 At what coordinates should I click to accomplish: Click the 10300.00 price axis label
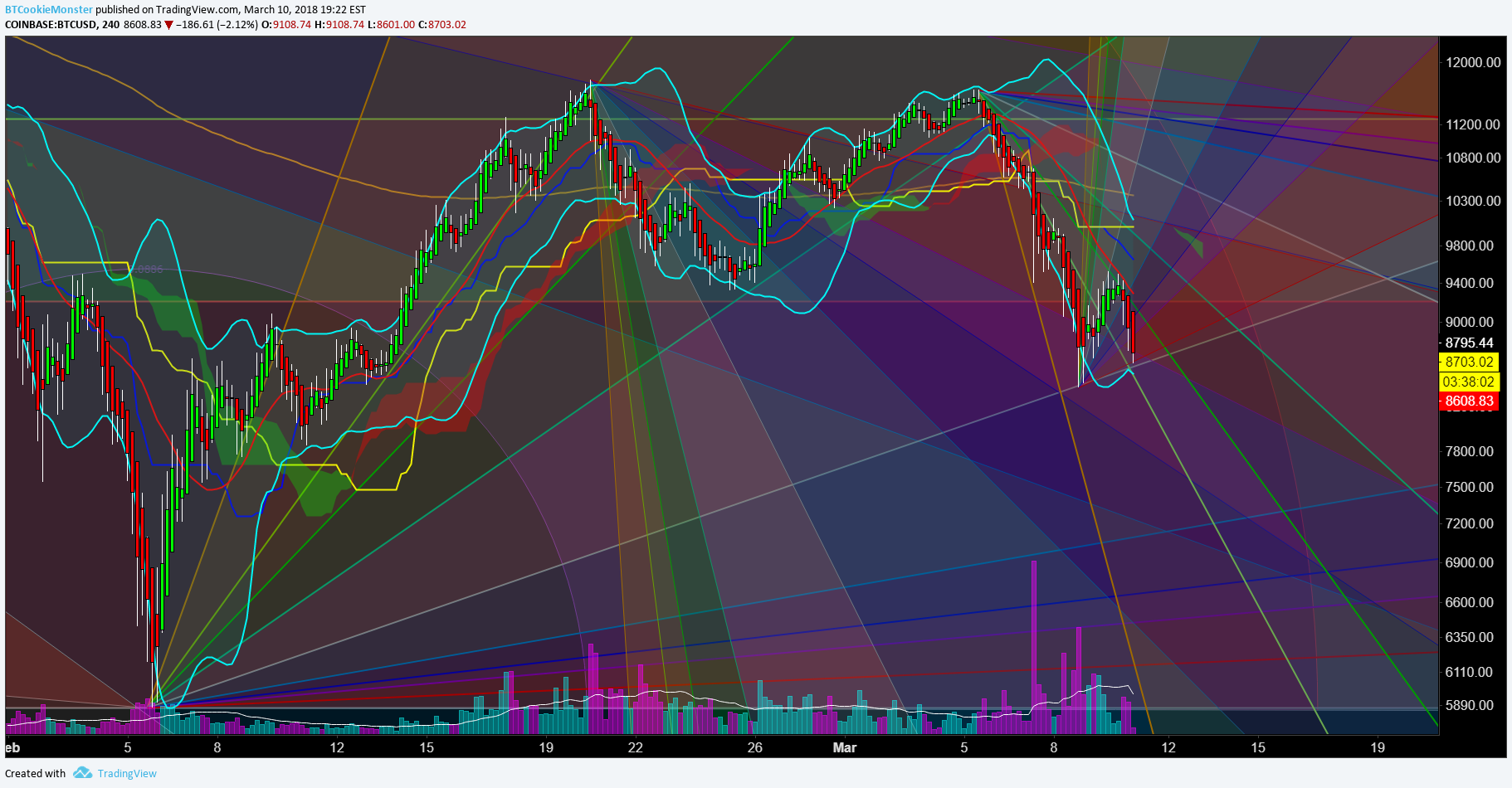tap(1472, 201)
